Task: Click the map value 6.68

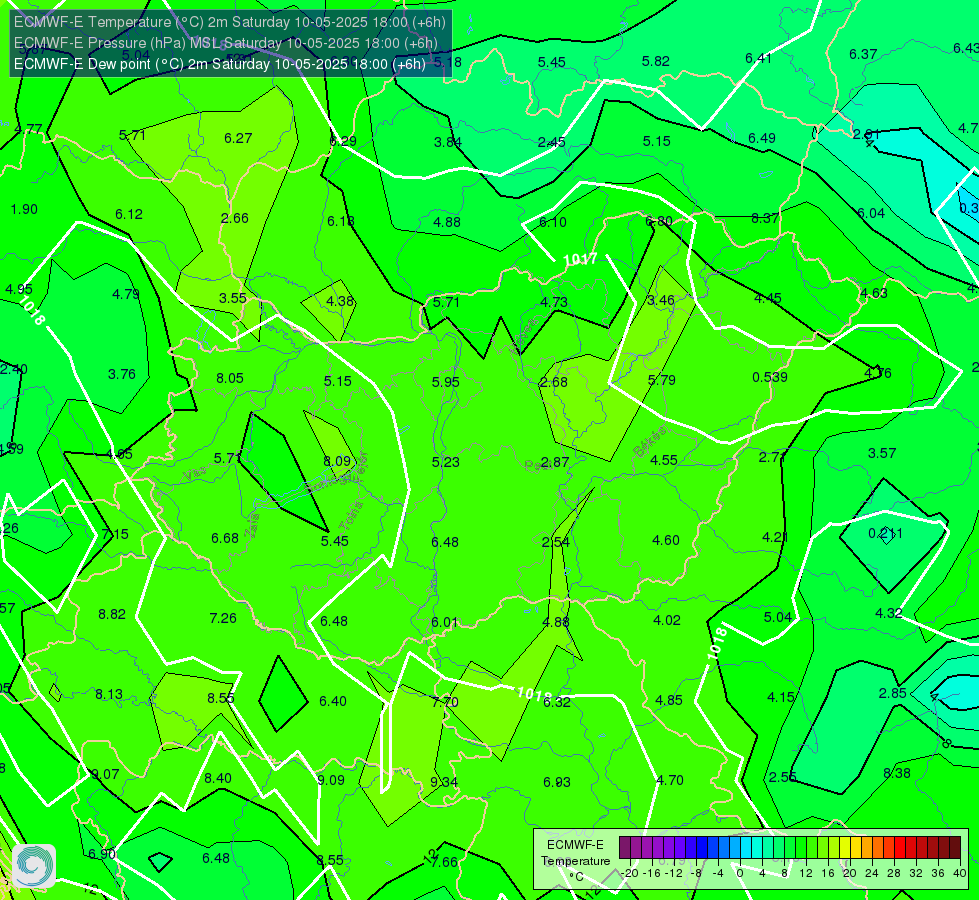Action: tap(225, 538)
